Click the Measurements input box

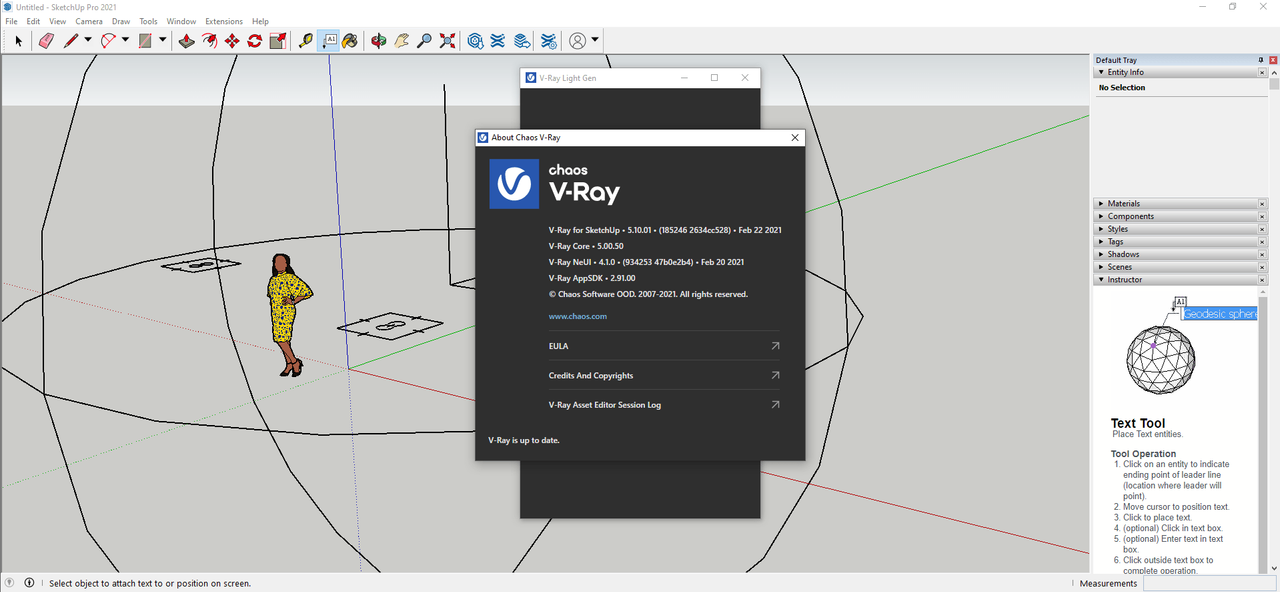1207,583
